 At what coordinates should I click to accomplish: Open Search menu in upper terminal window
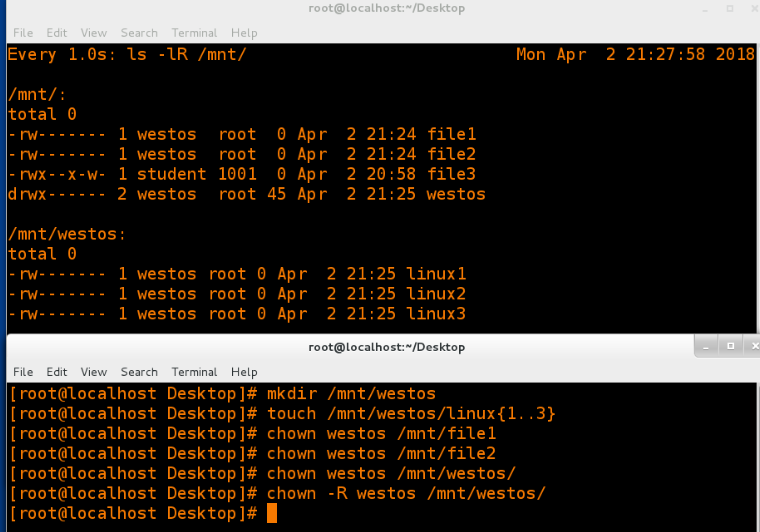click(x=139, y=33)
